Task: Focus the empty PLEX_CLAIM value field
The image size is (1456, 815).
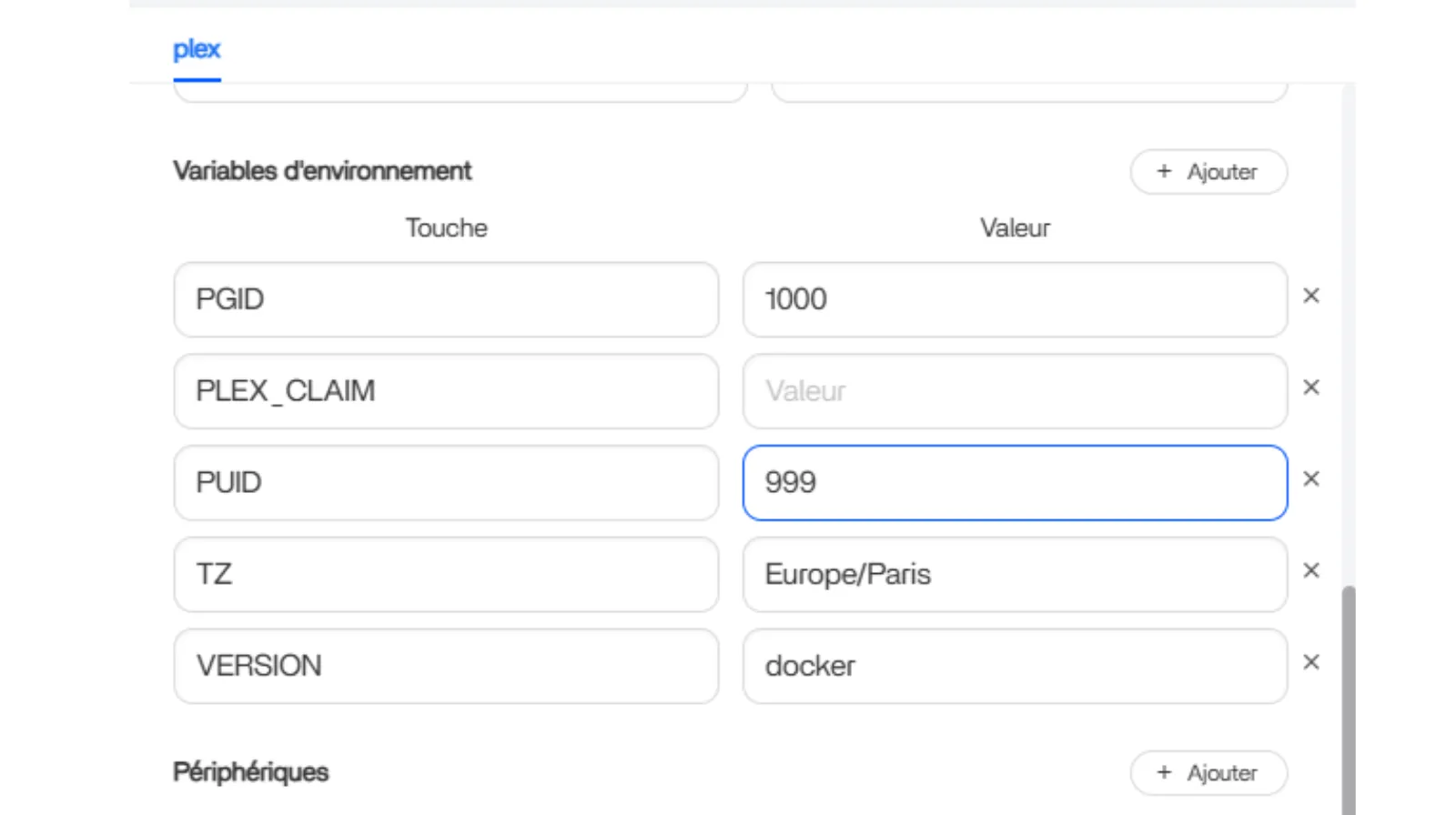Action: [1014, 391]
